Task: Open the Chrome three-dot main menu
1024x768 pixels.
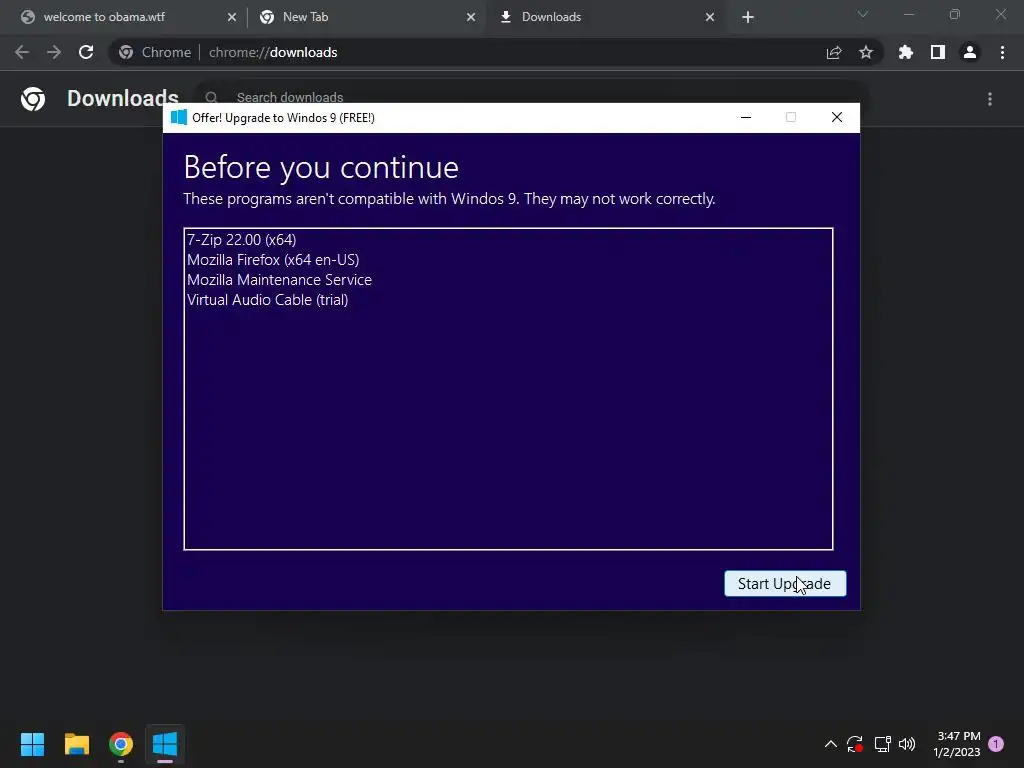Action: coord(1002,52)
